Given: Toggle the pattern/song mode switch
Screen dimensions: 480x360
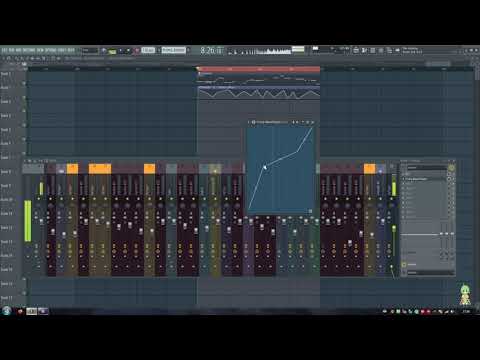Looking at the screenshot, I should pos(112,51).
